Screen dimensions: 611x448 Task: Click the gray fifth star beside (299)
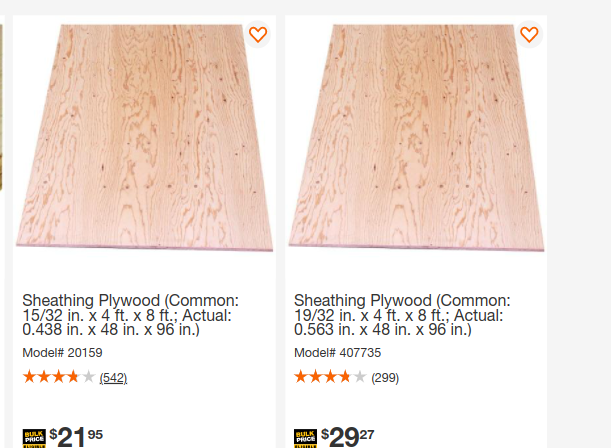(360, 377)
